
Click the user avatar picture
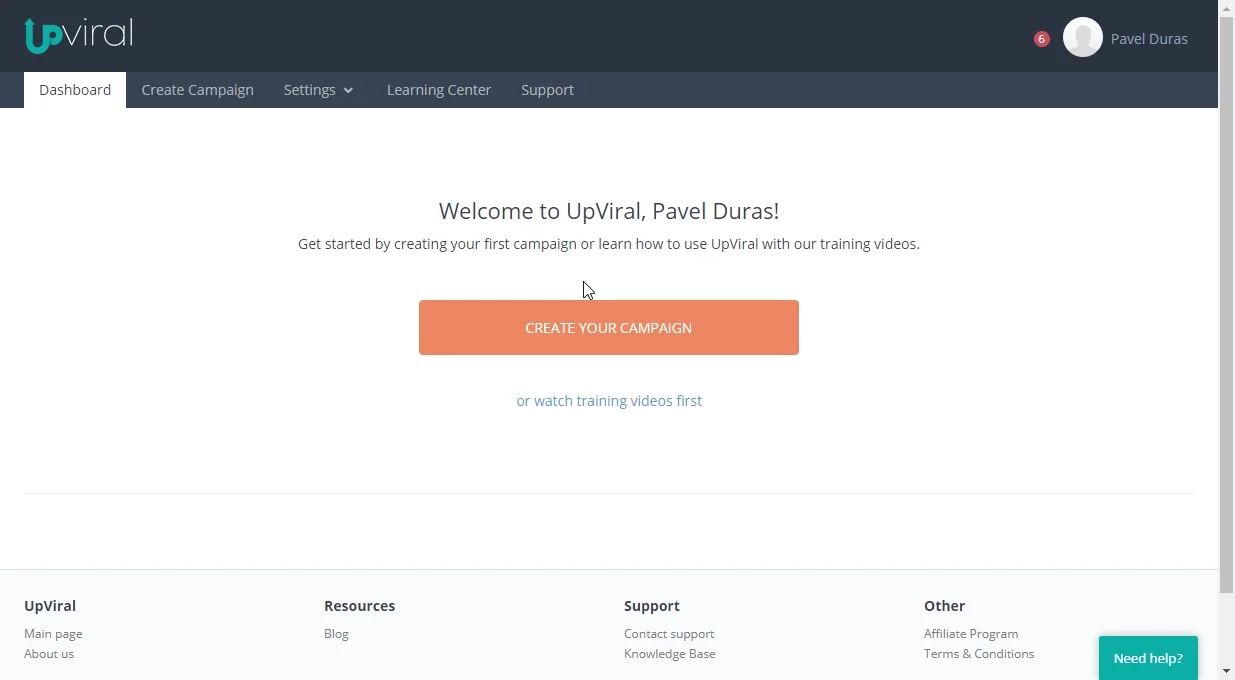tap(1083, 37)
